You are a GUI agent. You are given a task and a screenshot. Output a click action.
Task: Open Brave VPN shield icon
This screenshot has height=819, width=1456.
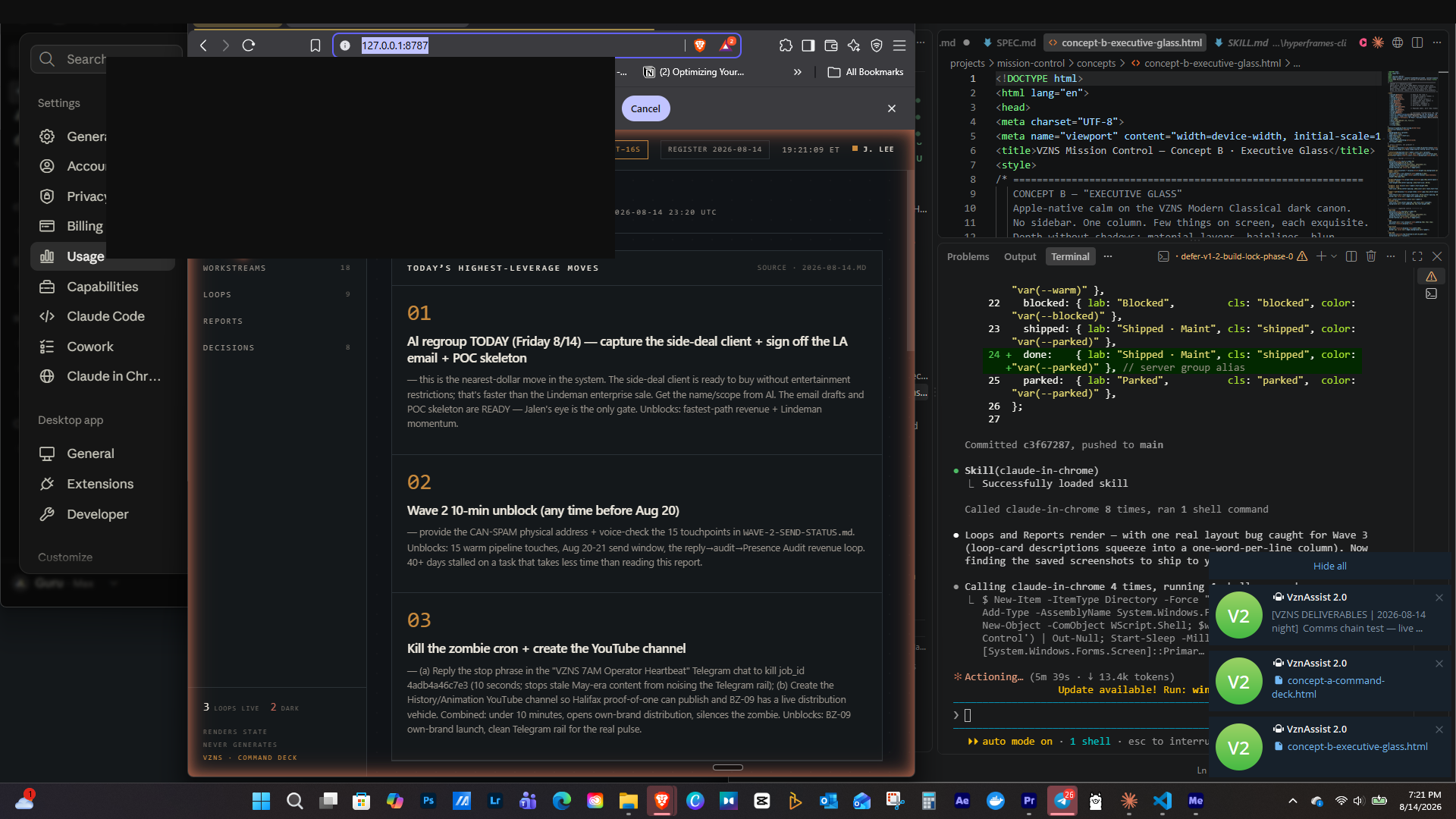point(877,45)
